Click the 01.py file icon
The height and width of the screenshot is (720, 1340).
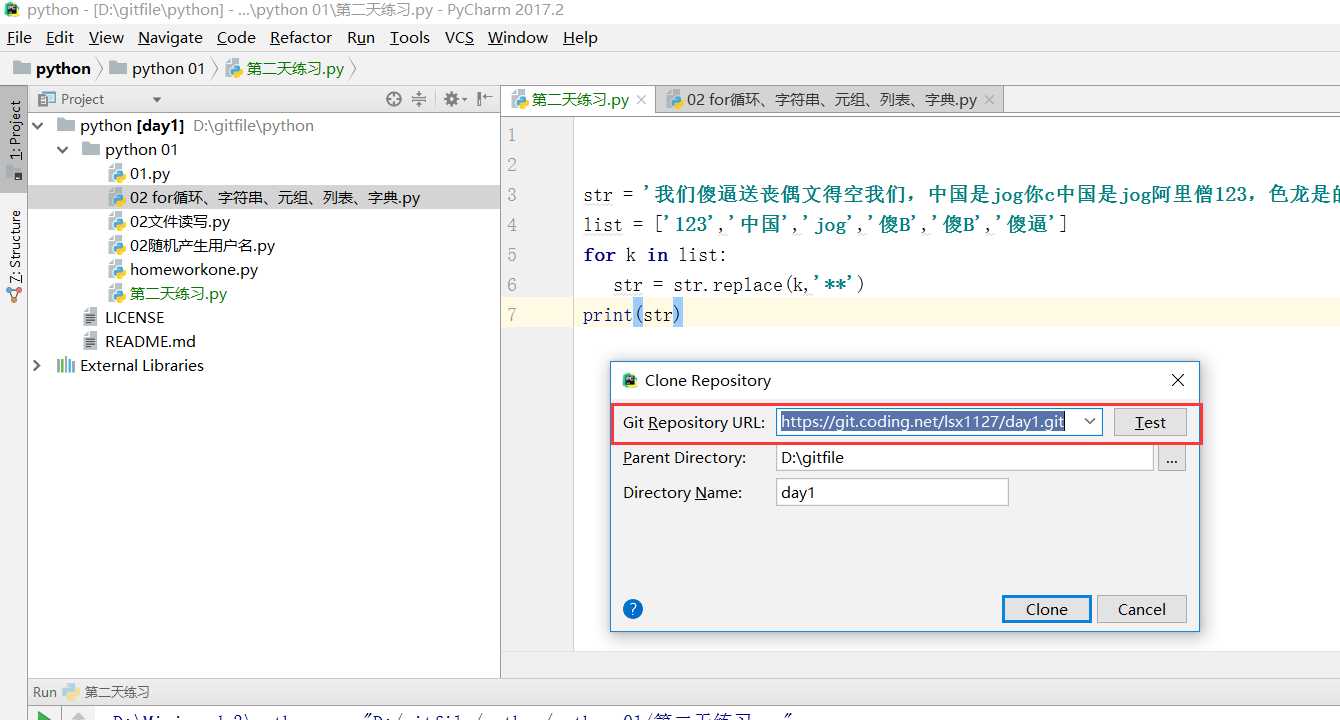coord(117,174)
